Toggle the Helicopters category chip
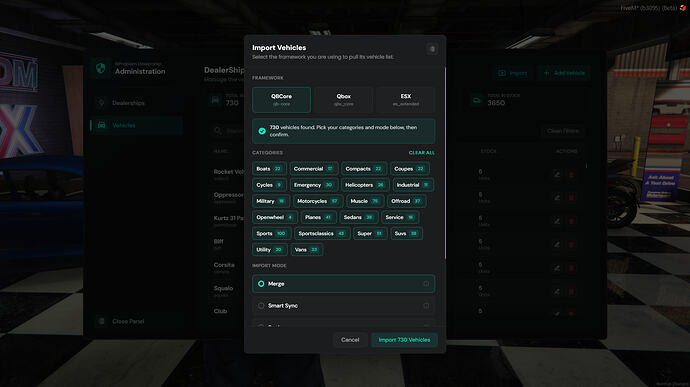Viewport: 690px width, 387px height. tap(365, 185)
